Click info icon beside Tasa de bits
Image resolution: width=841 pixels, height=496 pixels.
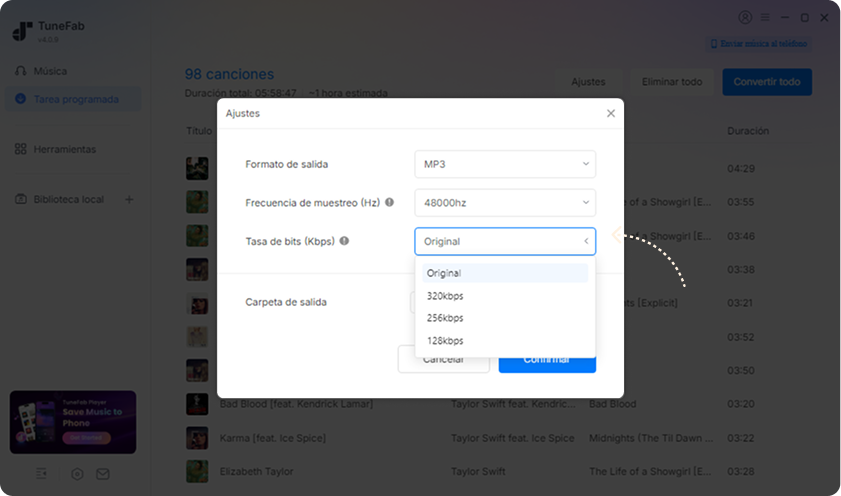point(344,241)
